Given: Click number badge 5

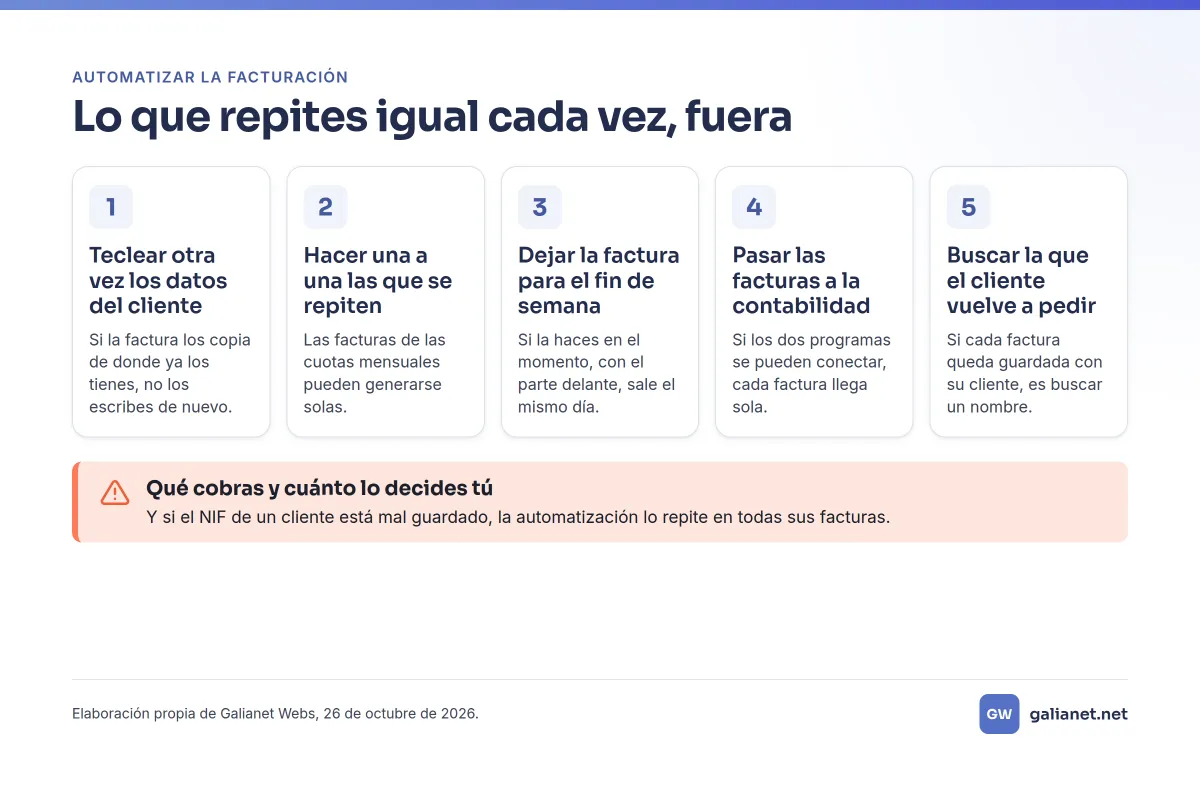Looking at the screenshot, I should (x=969, y=207).
